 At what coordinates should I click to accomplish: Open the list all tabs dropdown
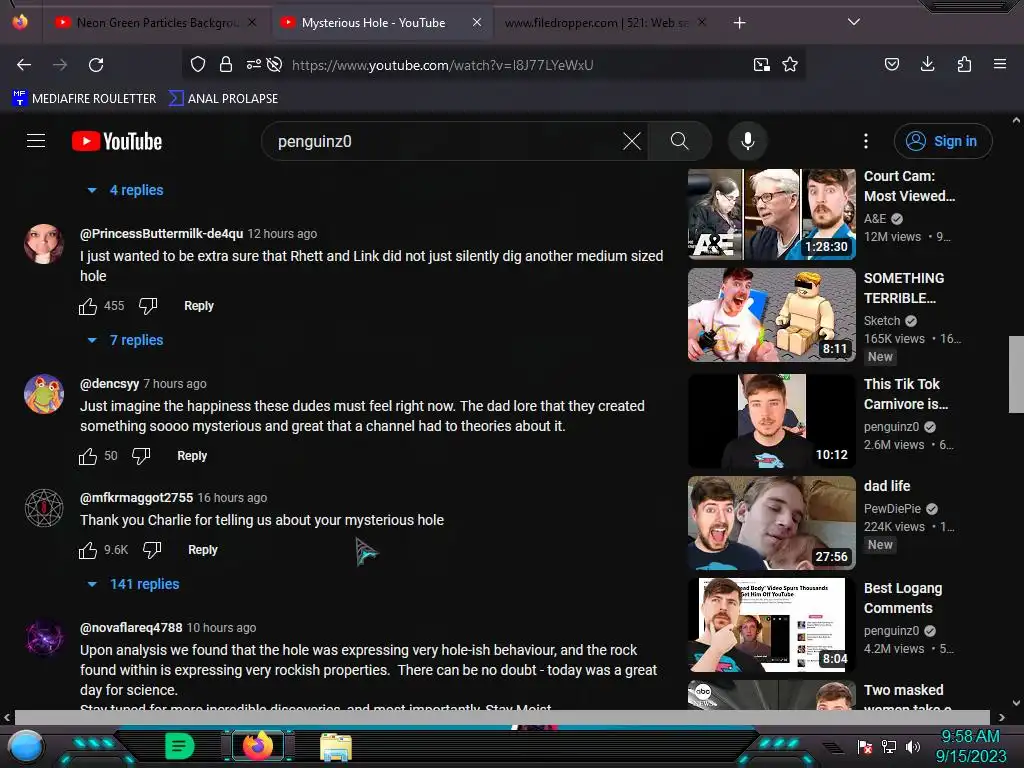854,22
